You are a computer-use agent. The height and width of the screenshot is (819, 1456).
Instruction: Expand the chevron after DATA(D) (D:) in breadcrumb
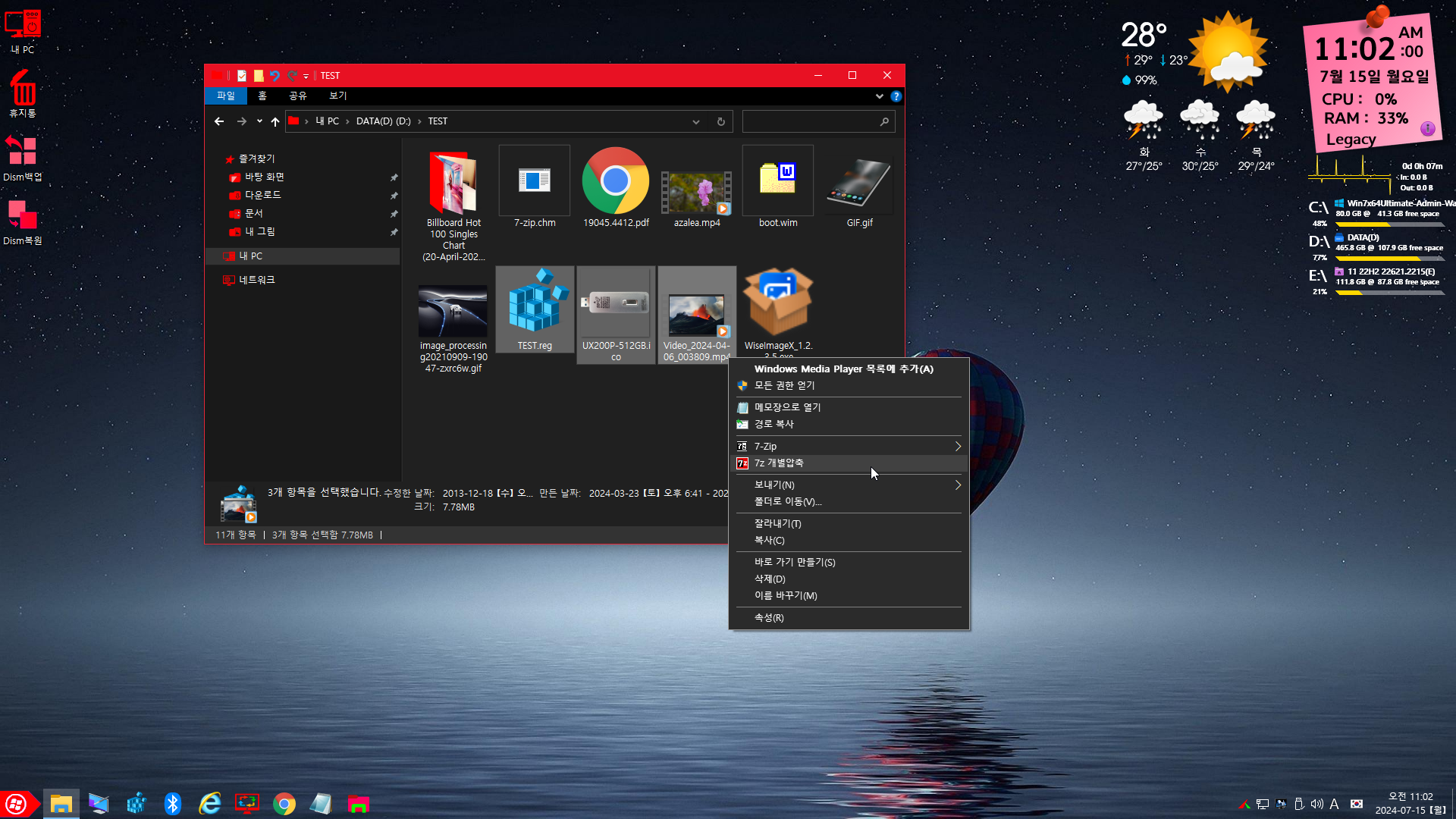click(x=419, y=121)
